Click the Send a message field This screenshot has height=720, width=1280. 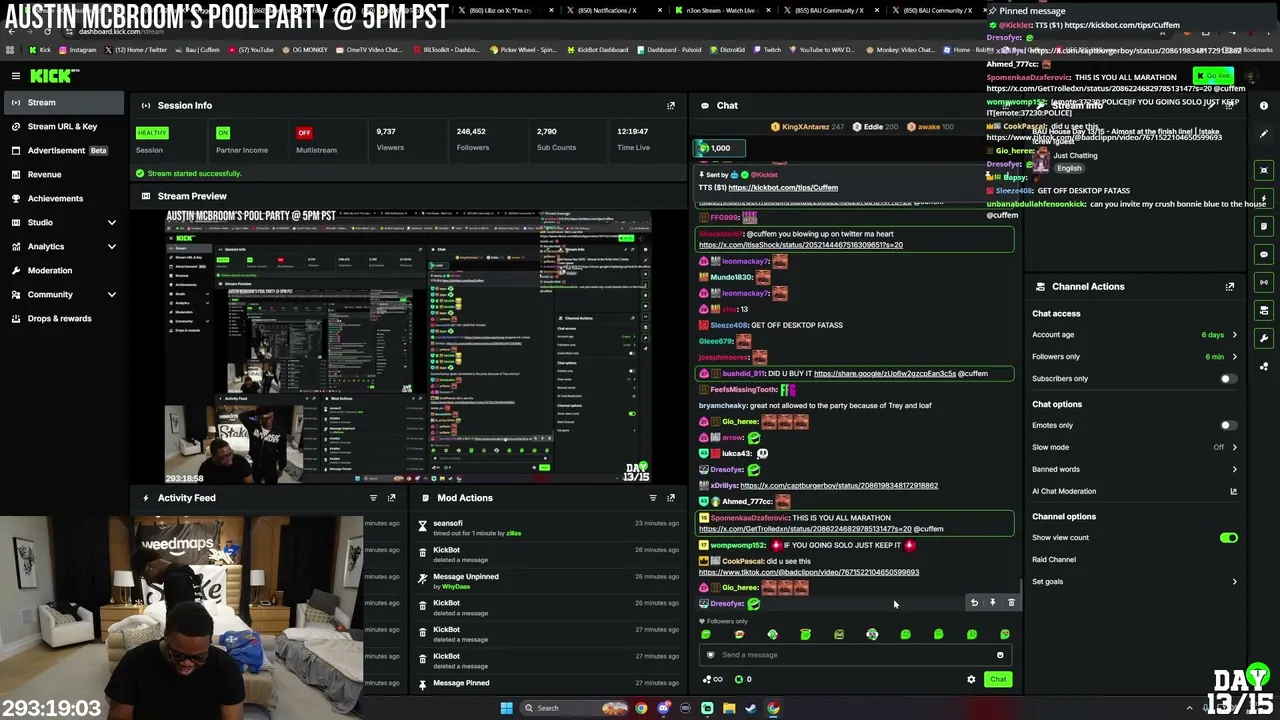pyautogui.click(x=854, y=655)
